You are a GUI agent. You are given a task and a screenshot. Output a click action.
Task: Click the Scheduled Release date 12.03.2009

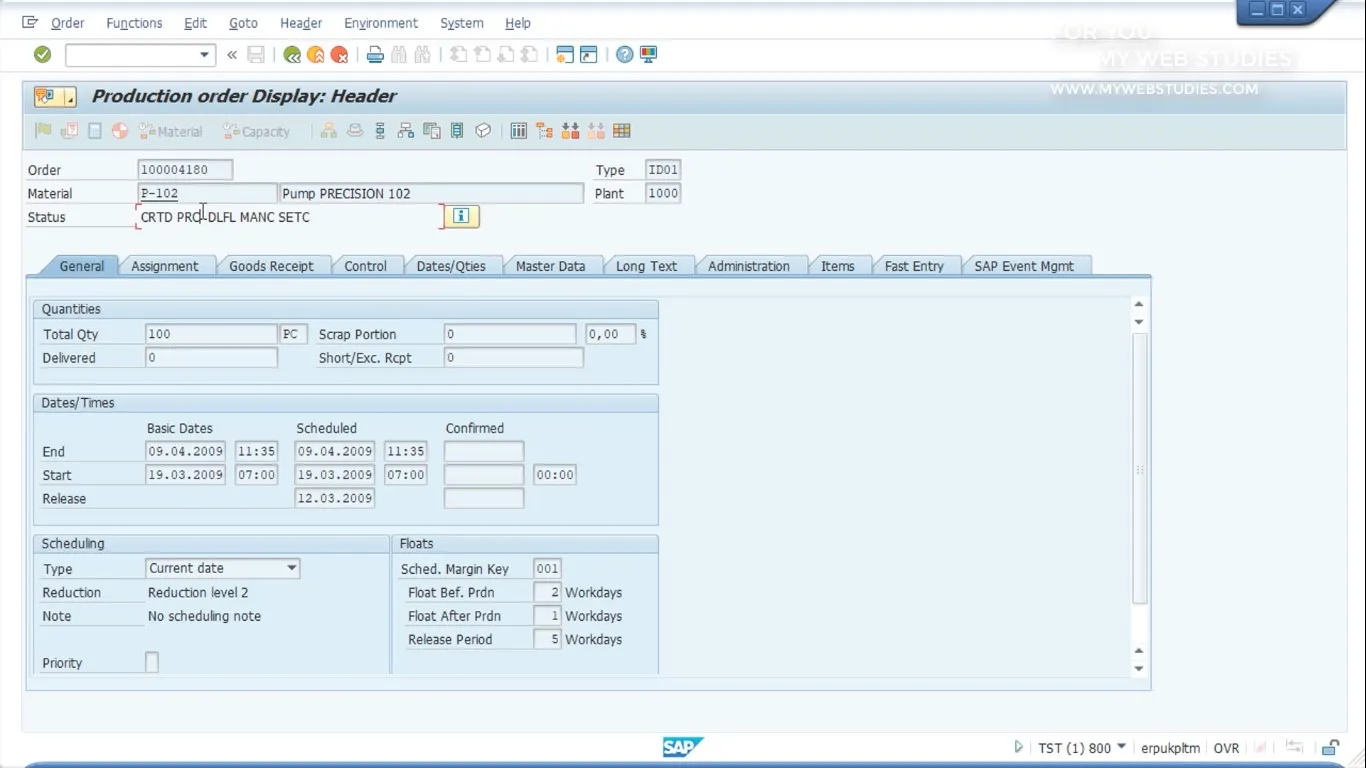(334, 498)
